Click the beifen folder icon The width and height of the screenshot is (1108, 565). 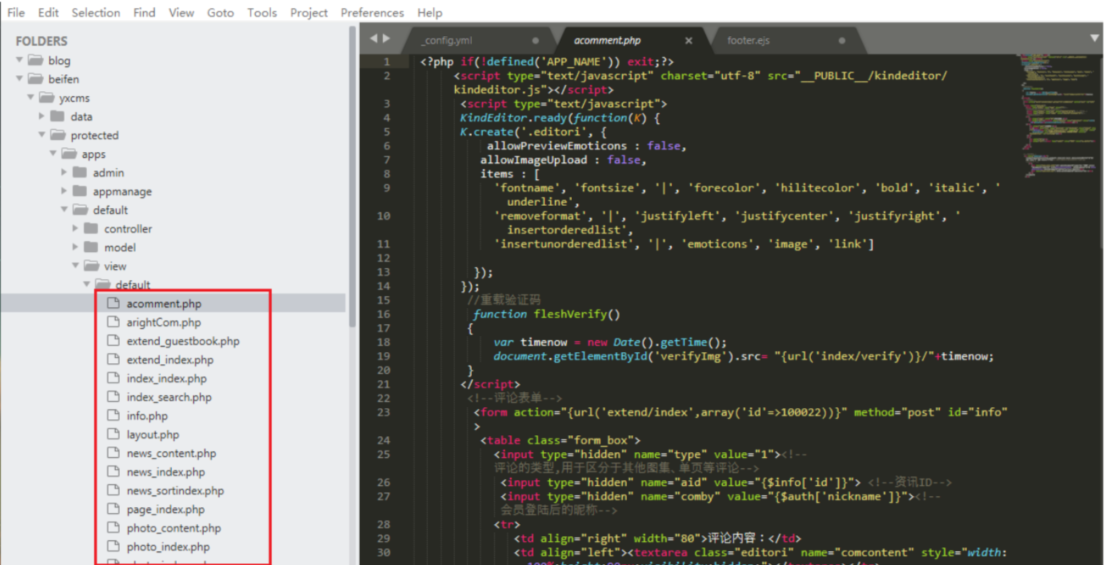tap(35, 78)
